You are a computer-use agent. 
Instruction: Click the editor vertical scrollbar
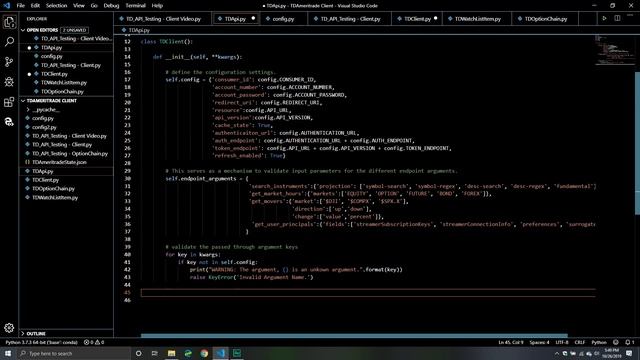[x=637, y=143]
